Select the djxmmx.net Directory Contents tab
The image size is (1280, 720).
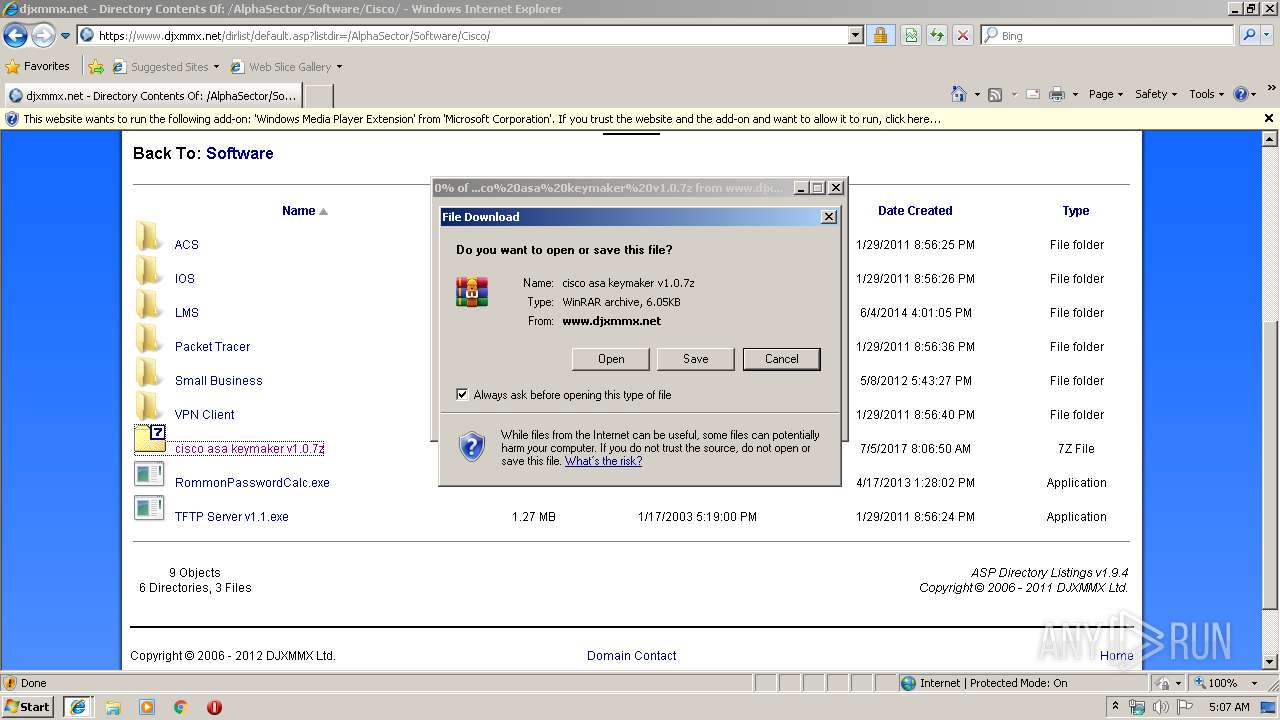[x=152, y=96]
